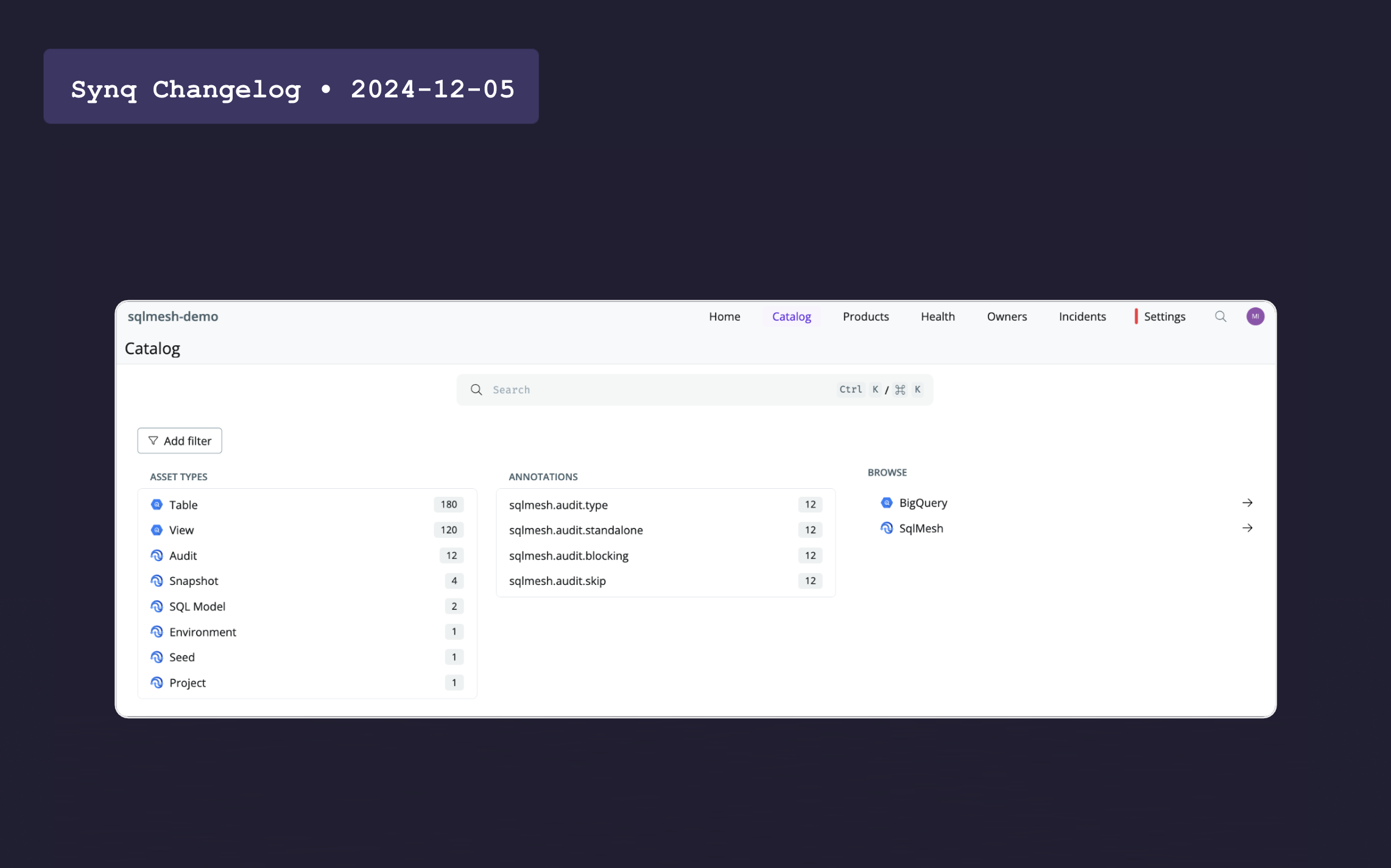Click the sqlmesh.audit.type annotation
Viewport: 1391px width, 868px height.
pos(666,505)
